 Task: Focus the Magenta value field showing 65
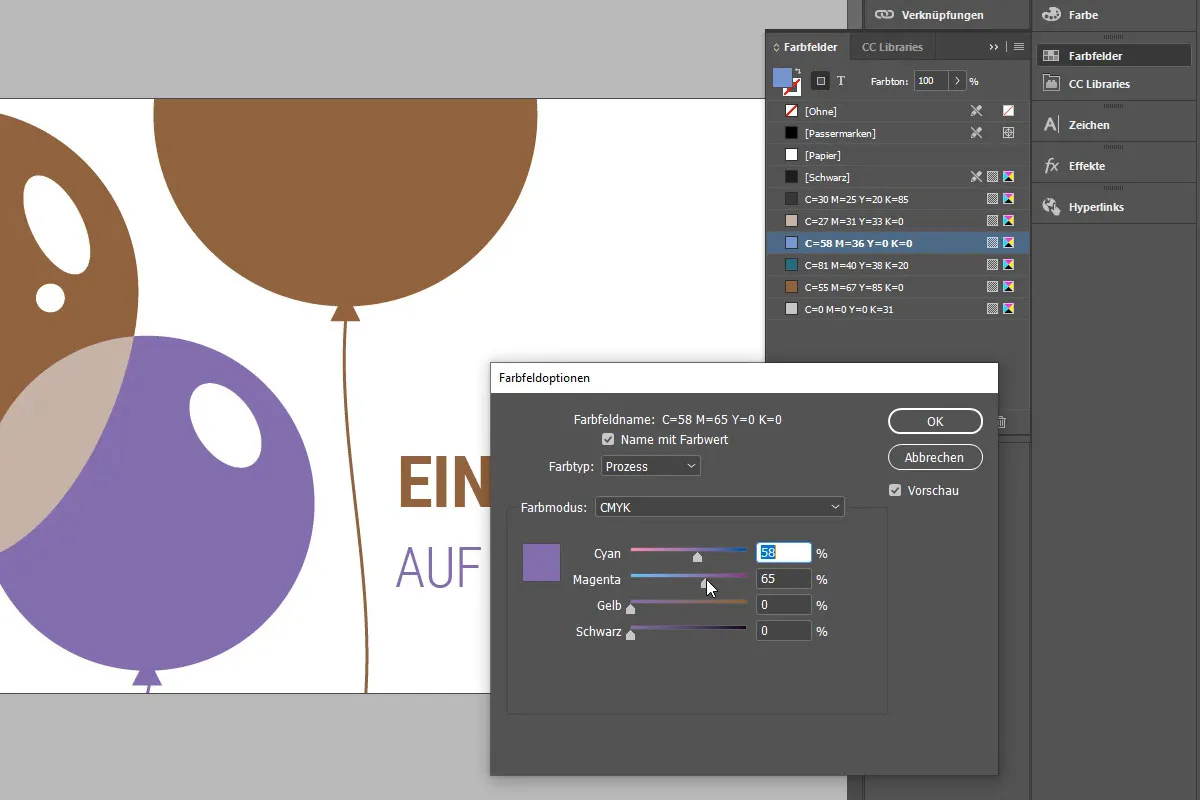tap(783, 578)
